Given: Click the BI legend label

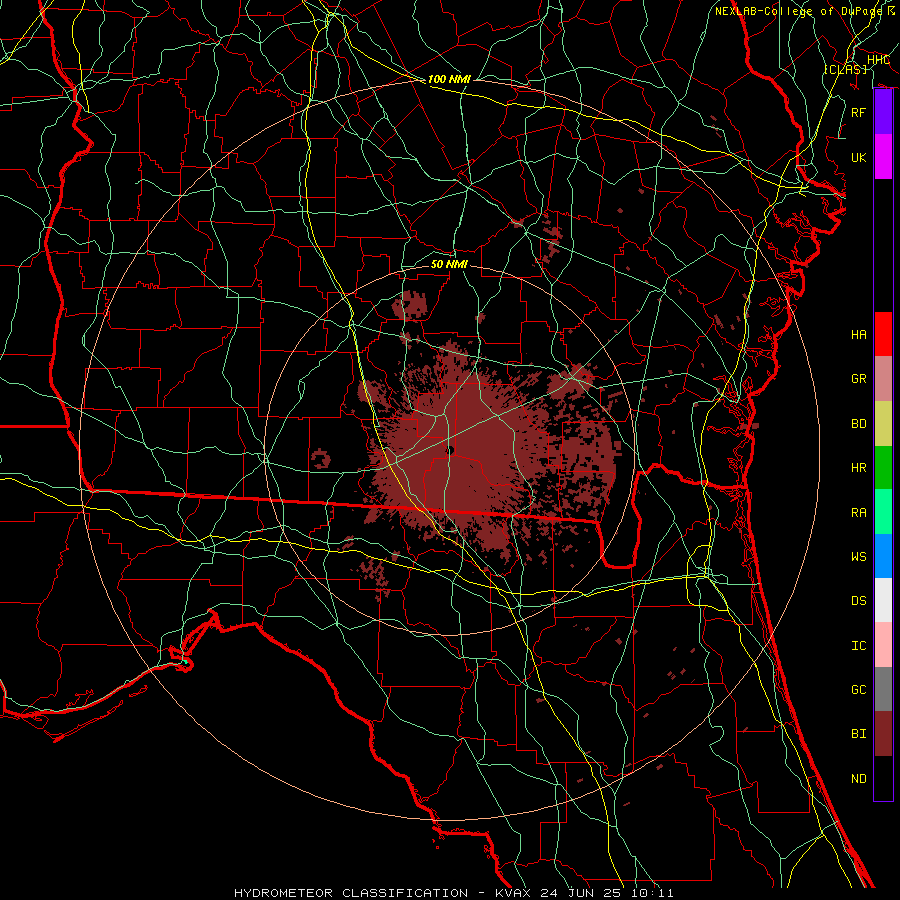Looking at the screenshot, I should (x=859, y=734).
